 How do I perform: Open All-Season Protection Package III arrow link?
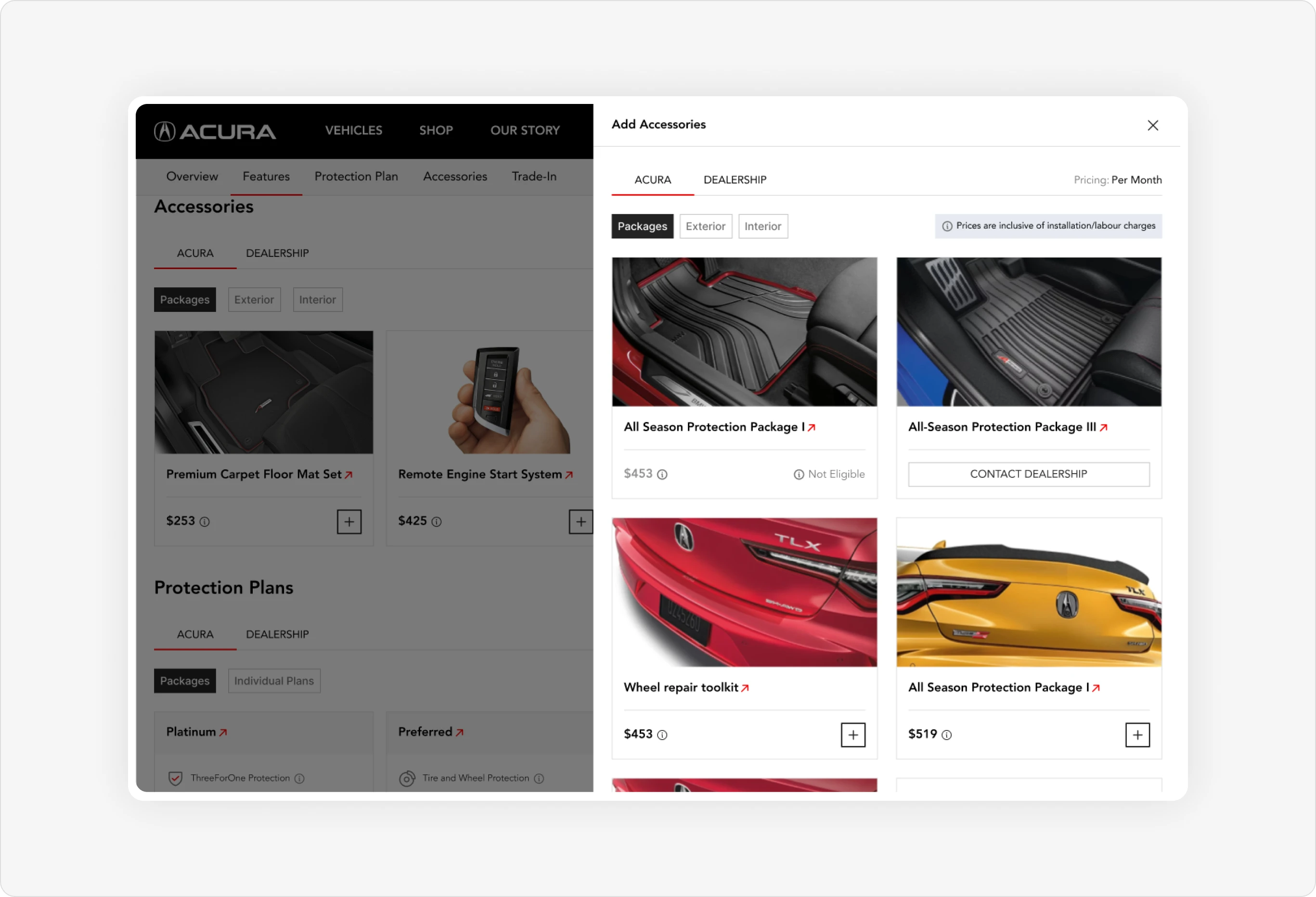click(x=1103, y=427)
